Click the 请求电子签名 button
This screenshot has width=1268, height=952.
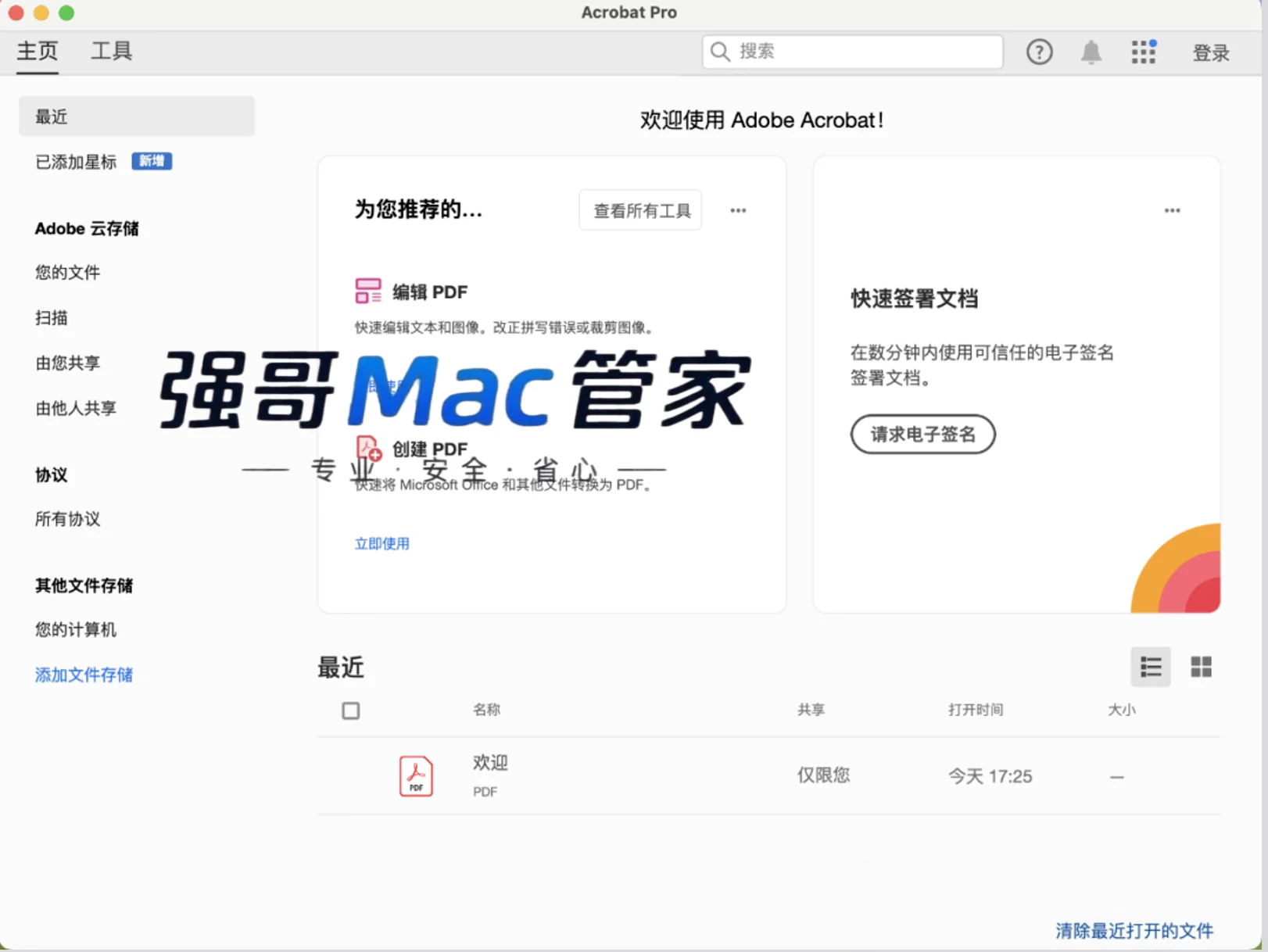click(x=923, y=435)
